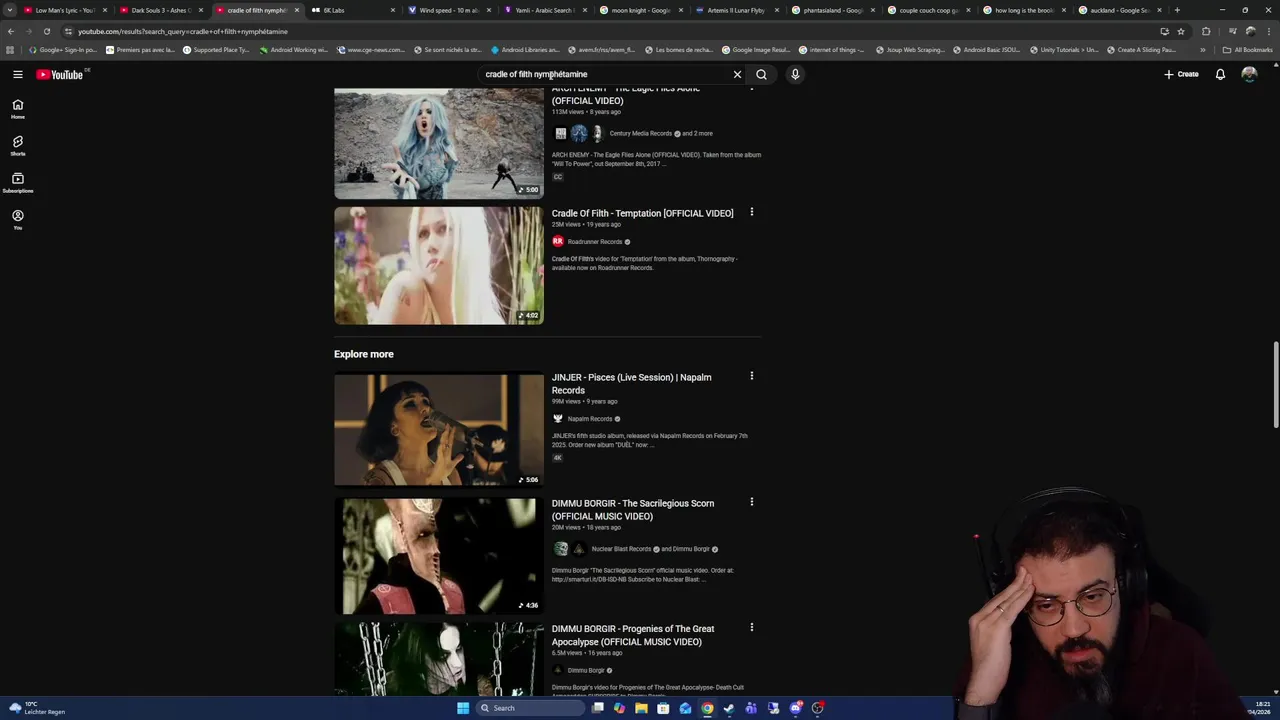Click the Roadrunner Records channel avatar
The width and height of the screenshot is (1280, 720).
click(558, 242)
